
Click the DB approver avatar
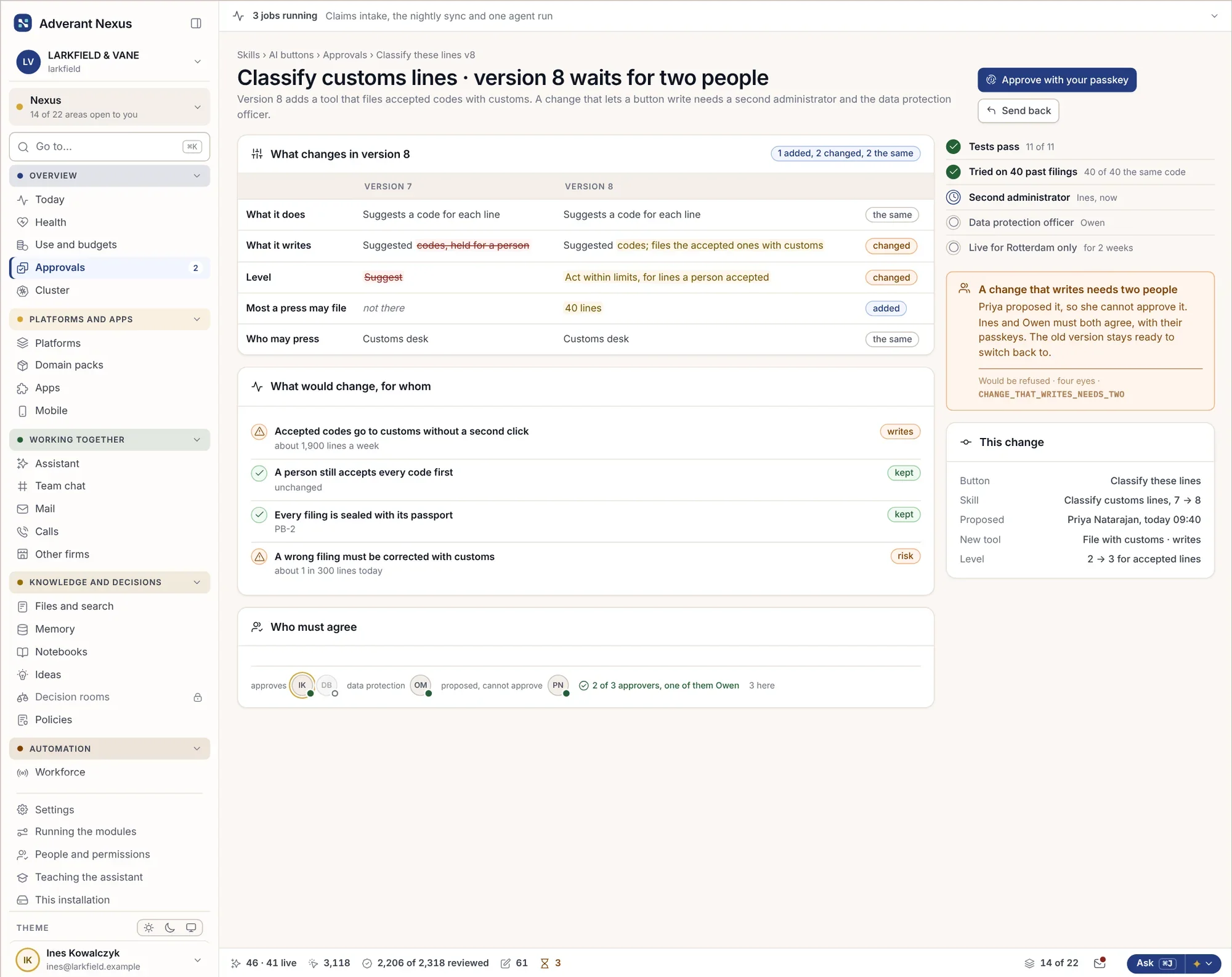[326, 685]
